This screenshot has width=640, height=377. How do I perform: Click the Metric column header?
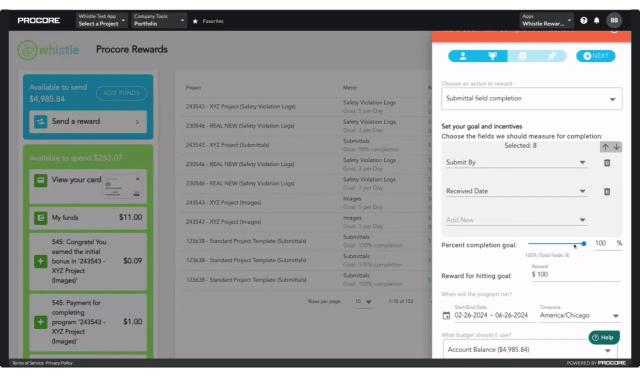[x=350, y=88]
